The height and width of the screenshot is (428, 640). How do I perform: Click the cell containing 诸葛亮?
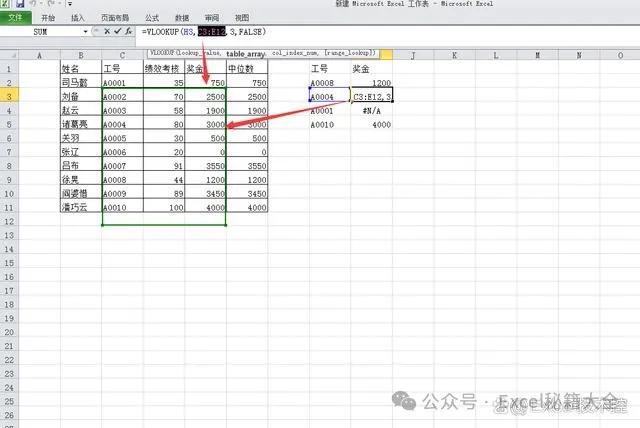click(x=81, y=124)
